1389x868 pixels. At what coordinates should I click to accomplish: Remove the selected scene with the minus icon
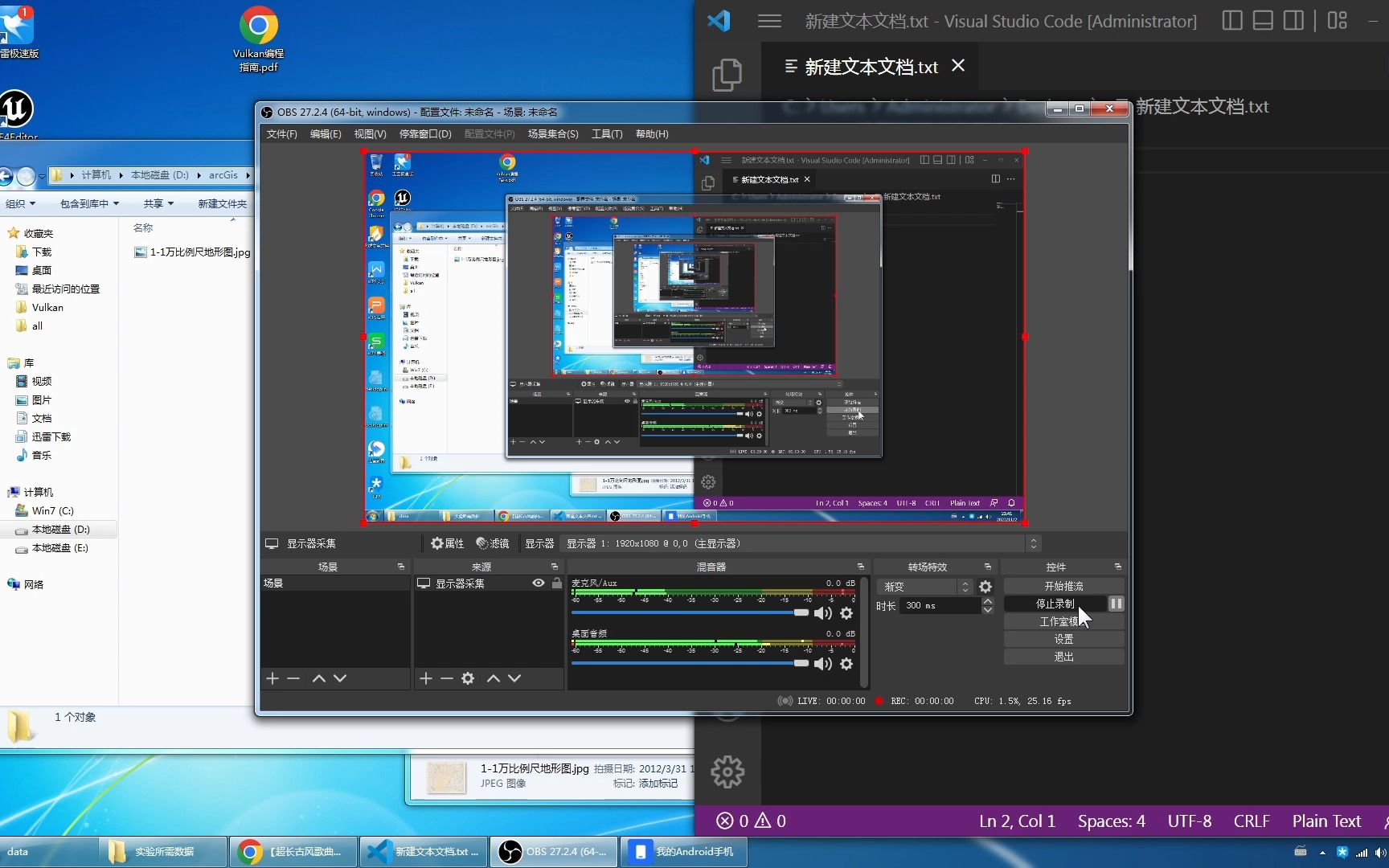293,679
